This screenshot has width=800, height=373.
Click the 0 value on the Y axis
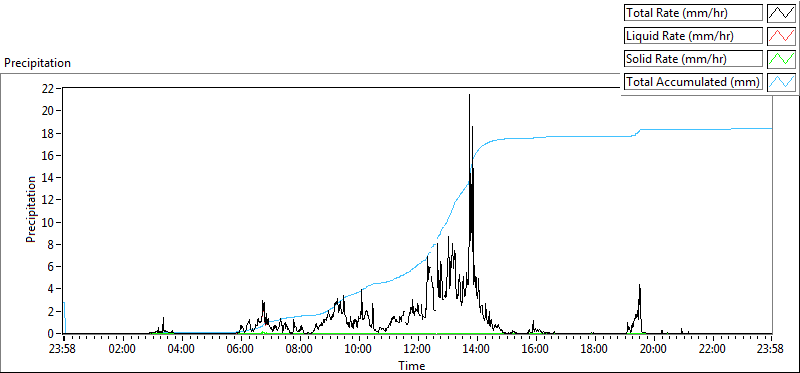click(51, 334)
